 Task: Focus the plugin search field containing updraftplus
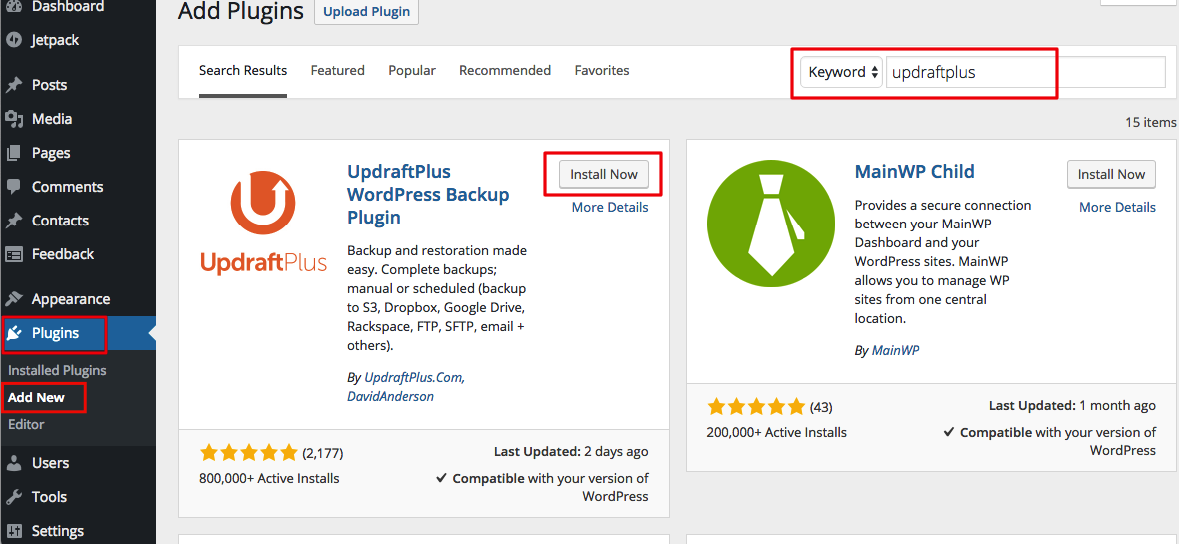pos(1025,72)
